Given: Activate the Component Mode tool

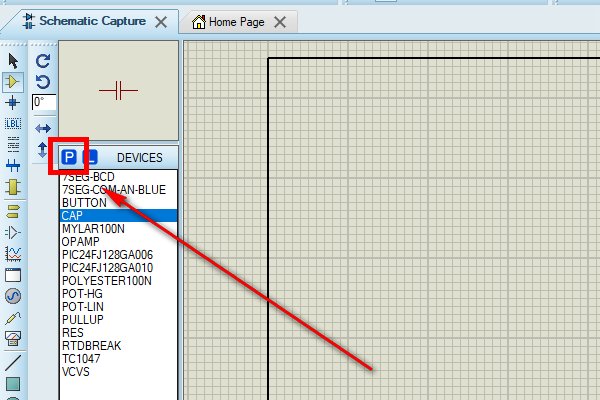Looking at the screenshot, I should pos(13,82).
